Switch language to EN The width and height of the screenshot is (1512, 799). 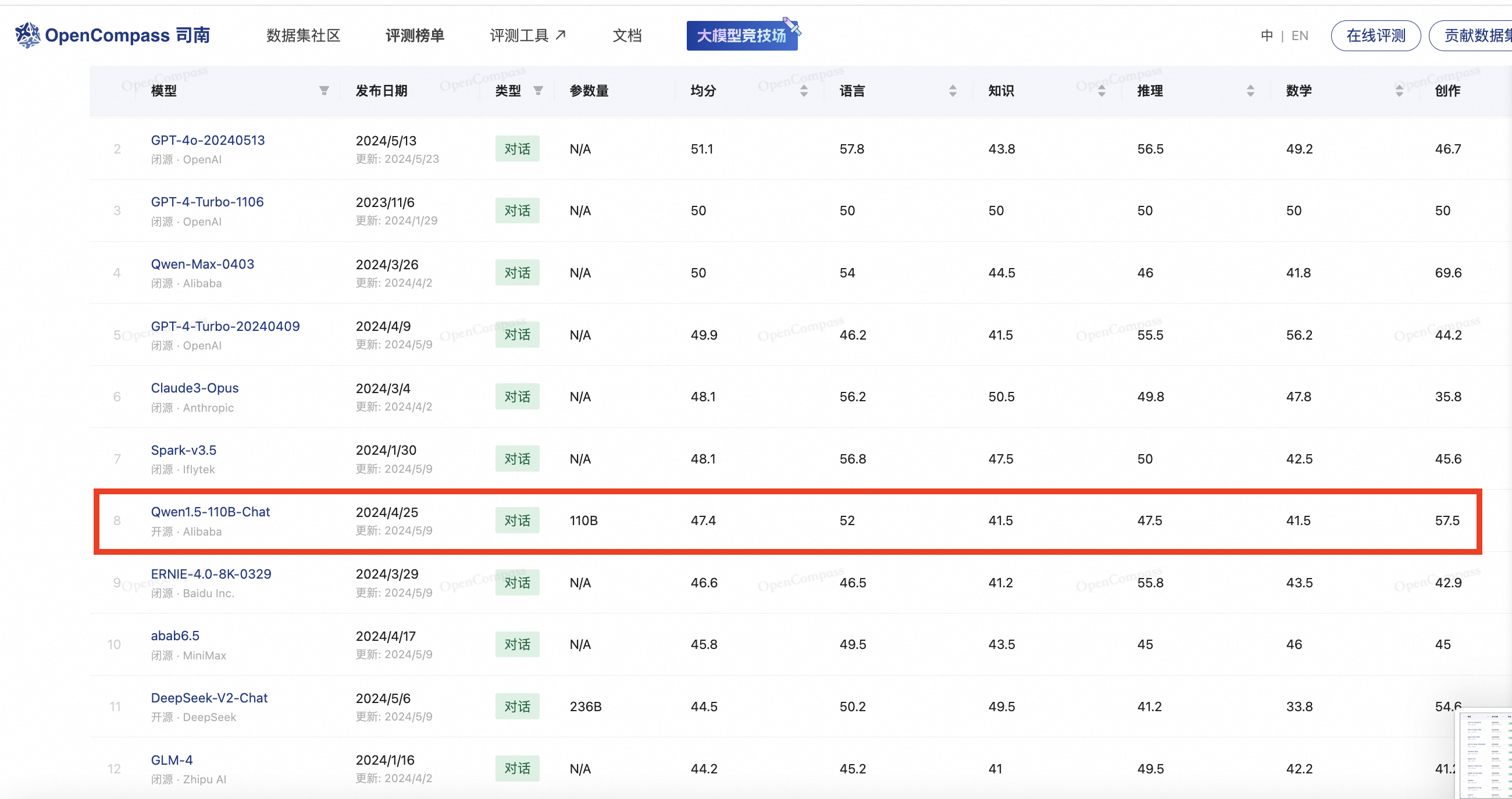(1300, 36)
